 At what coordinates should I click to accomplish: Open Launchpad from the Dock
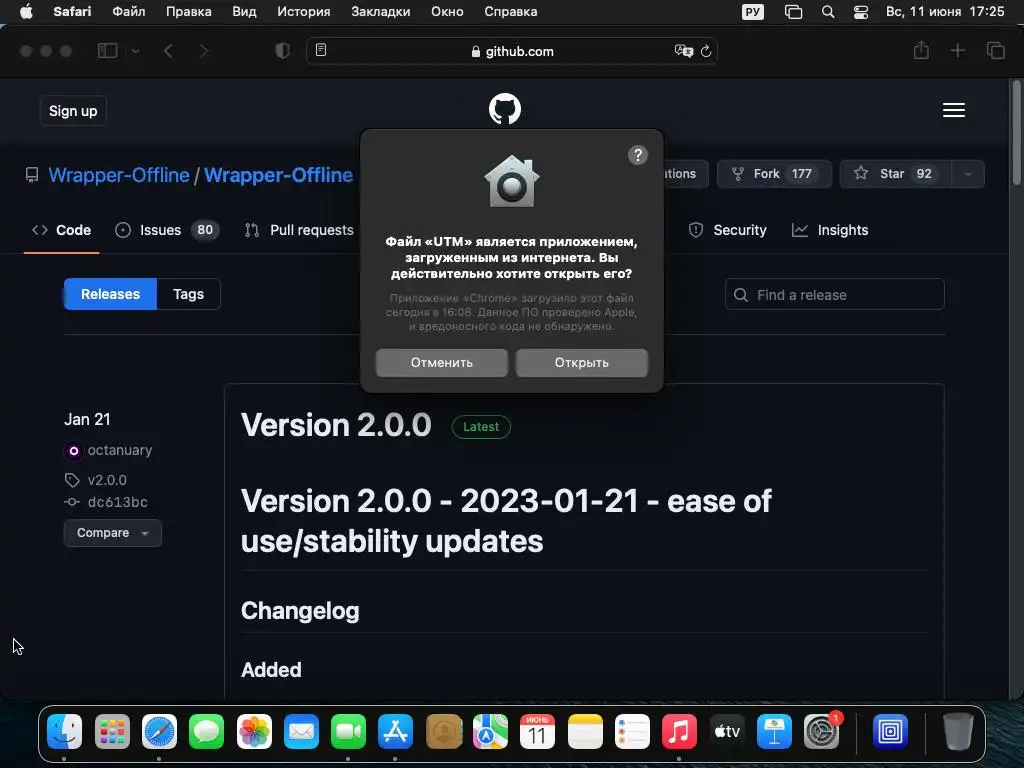click(112, 731)
